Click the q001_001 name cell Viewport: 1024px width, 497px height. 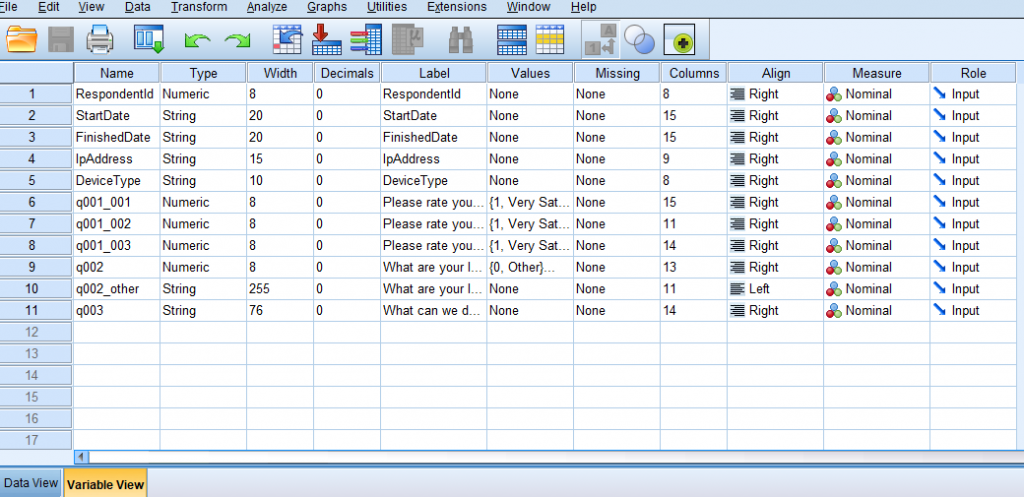(x=117, y=202)
